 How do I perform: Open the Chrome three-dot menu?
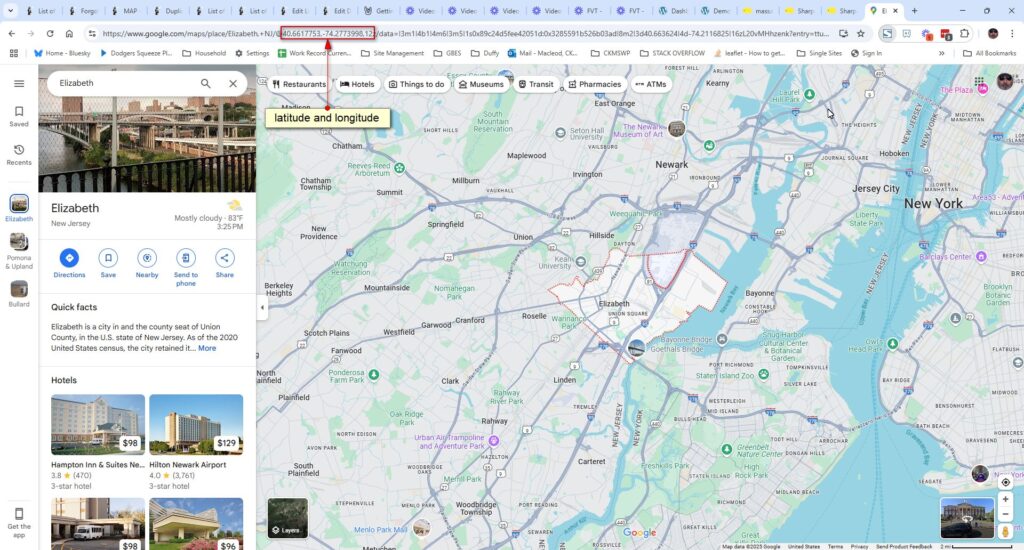coord(1013,33)
